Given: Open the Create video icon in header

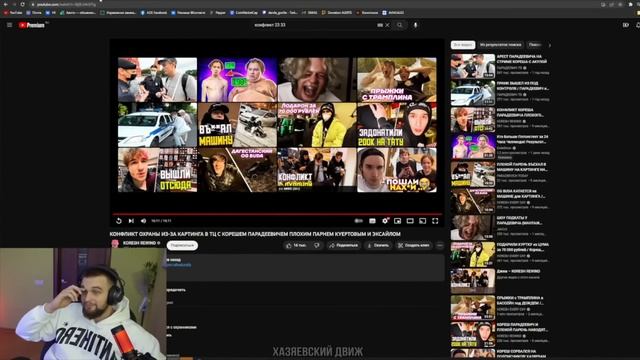Looking at the screenshot, I should (x=626, y=25).
